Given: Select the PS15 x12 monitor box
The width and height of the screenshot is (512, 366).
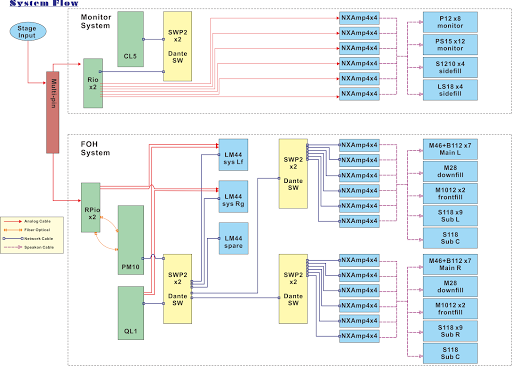Looking at the screenshot, I should pos(450,45).
